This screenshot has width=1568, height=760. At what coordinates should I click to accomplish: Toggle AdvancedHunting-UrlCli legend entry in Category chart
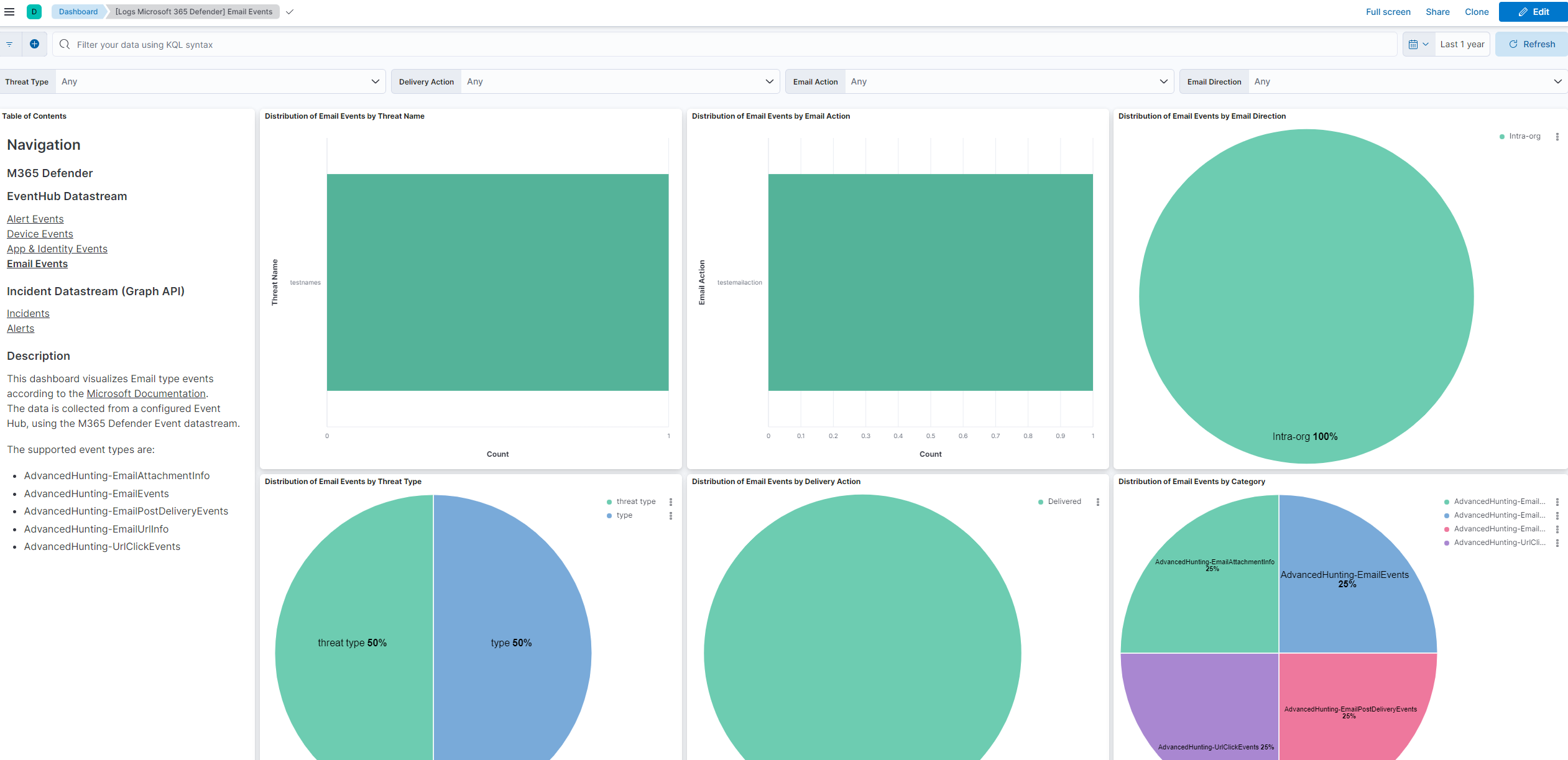coord(1498,542)
